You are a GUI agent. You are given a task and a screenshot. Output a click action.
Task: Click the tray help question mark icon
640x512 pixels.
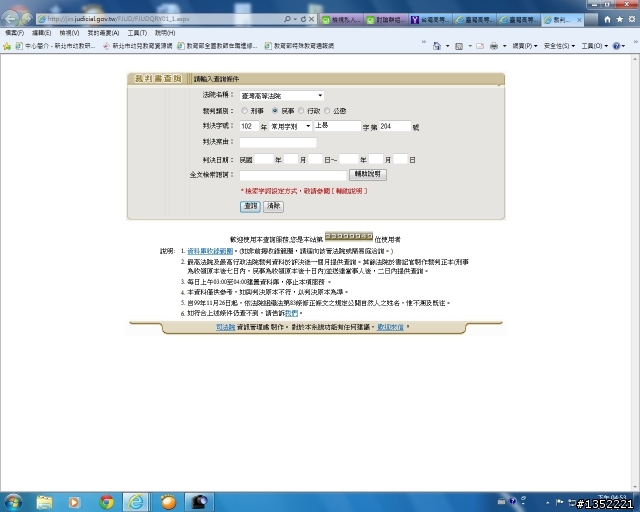point(513,501)
